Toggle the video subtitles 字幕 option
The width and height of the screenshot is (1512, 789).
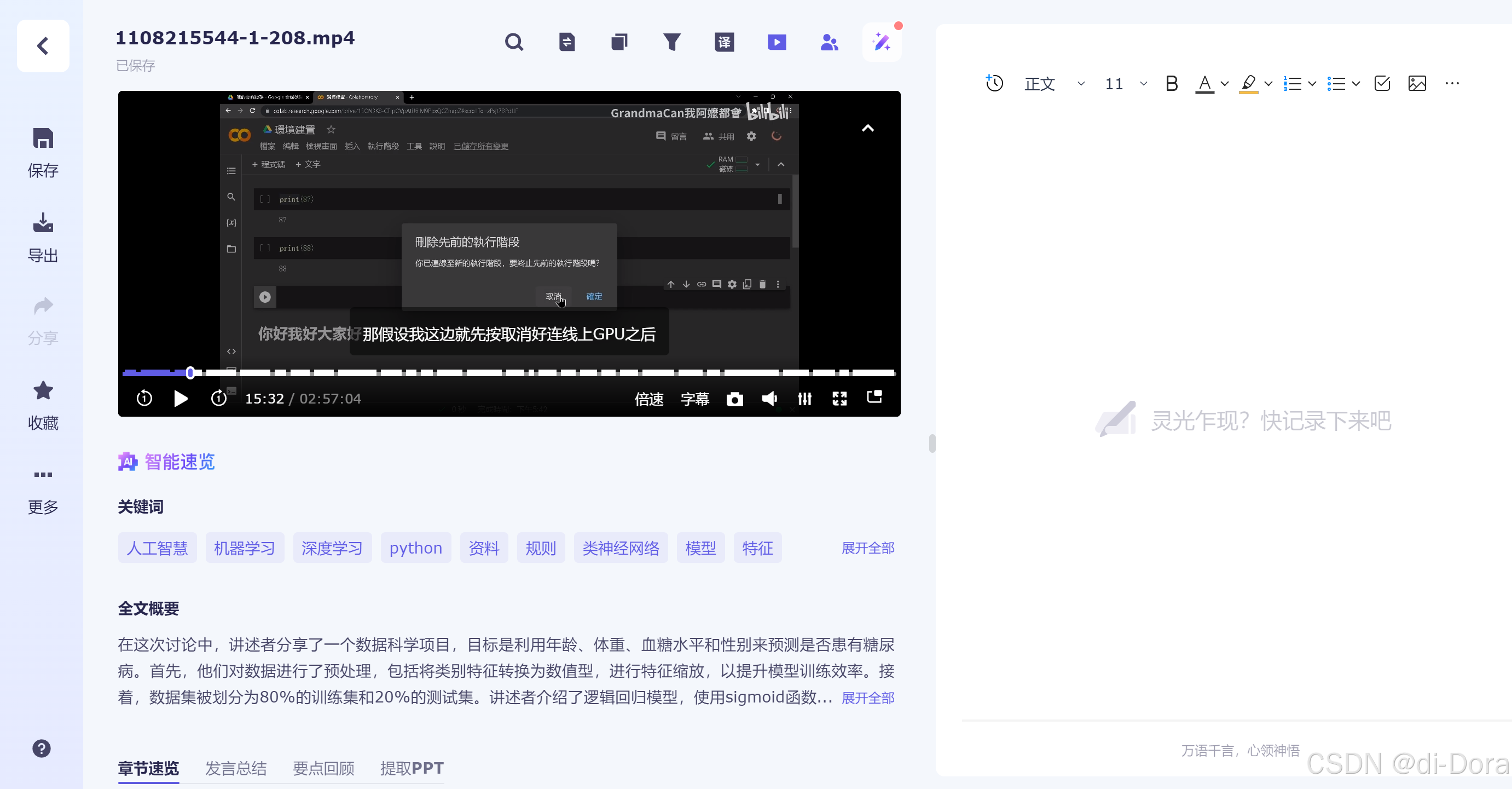(695, 400)
